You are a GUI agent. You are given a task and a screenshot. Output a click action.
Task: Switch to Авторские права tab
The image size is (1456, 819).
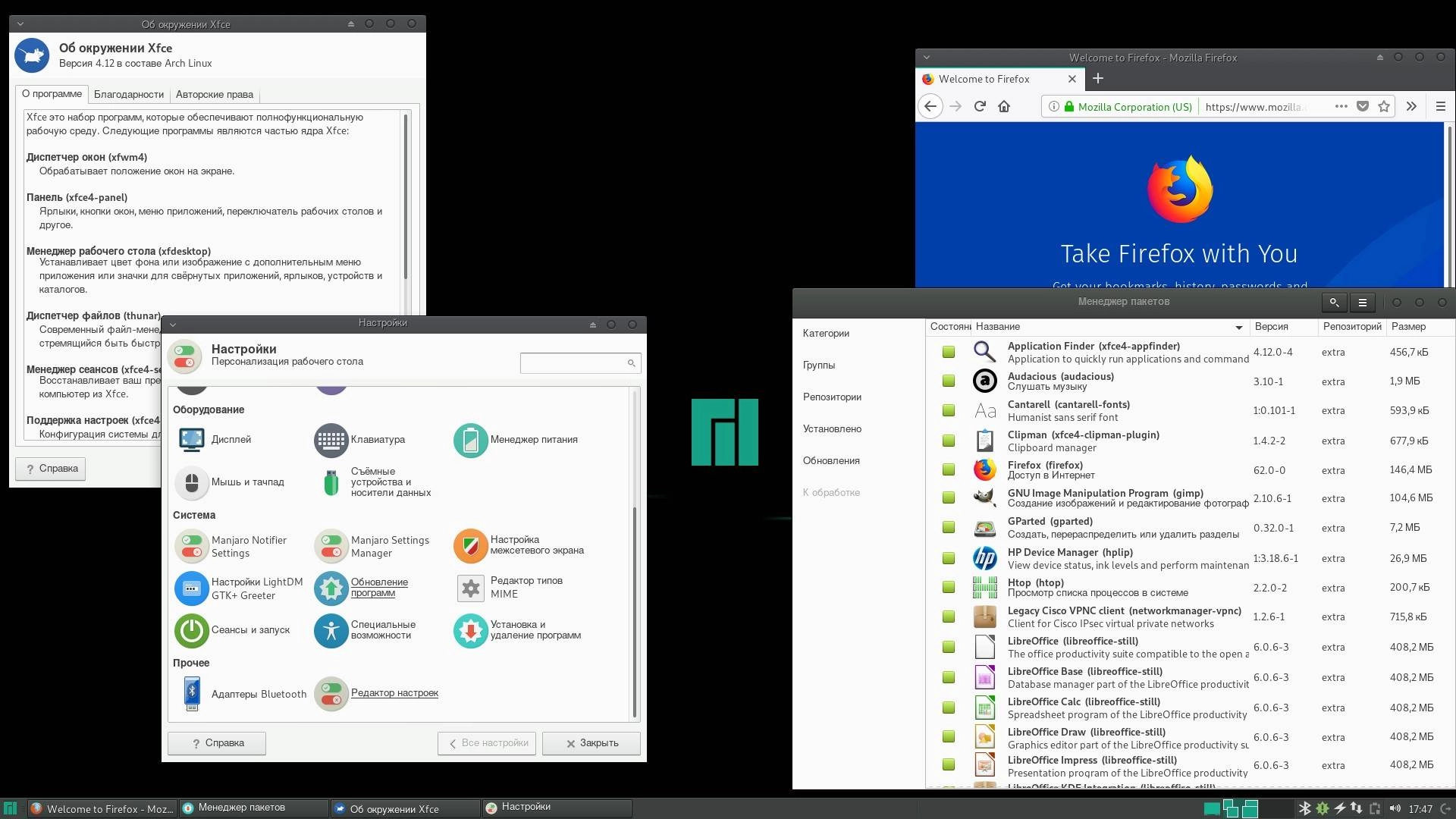pyautogui.click(x=215, y=95)
